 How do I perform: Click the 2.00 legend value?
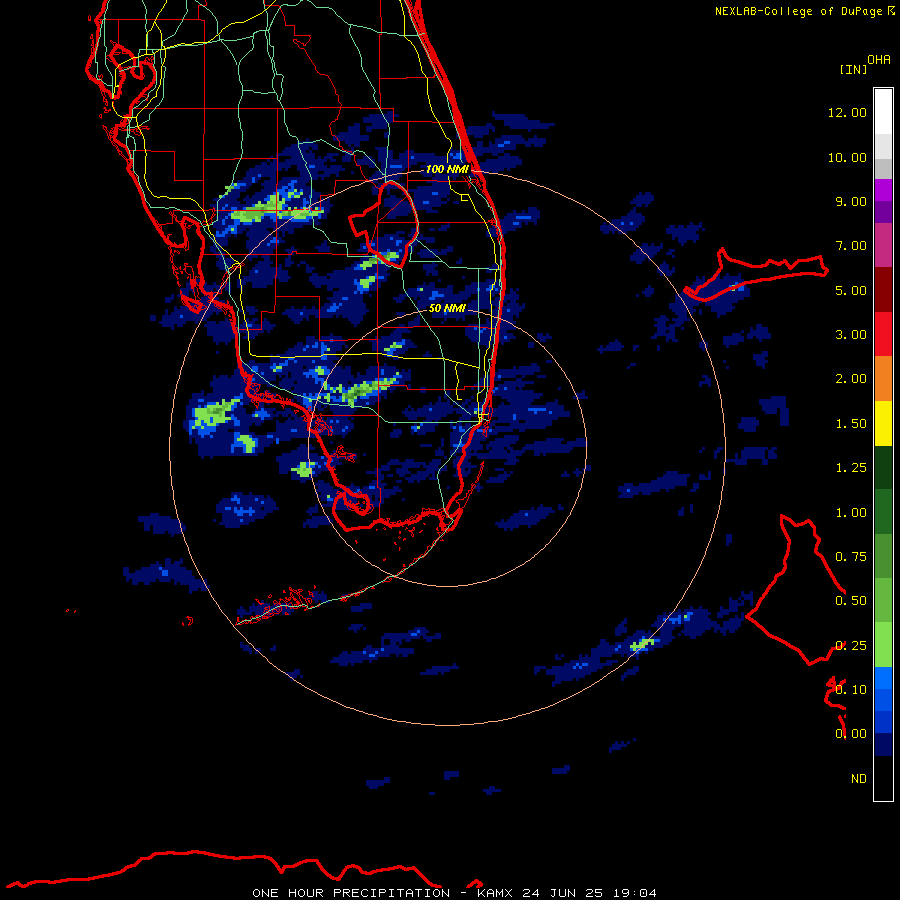click(x=851, y=379)
